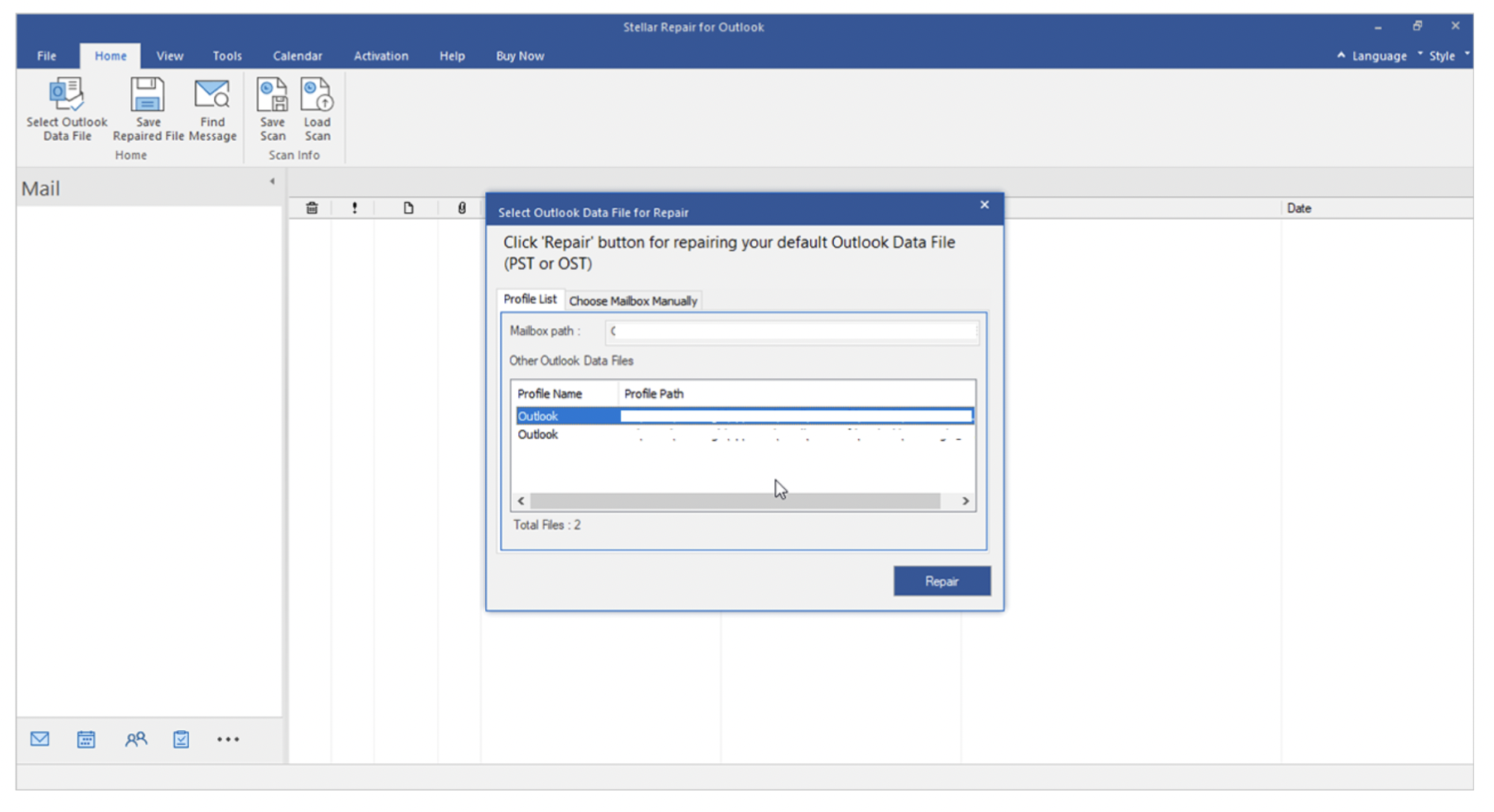
Task: Open Contacts view in bottom navigation
Action: (135, 739)
